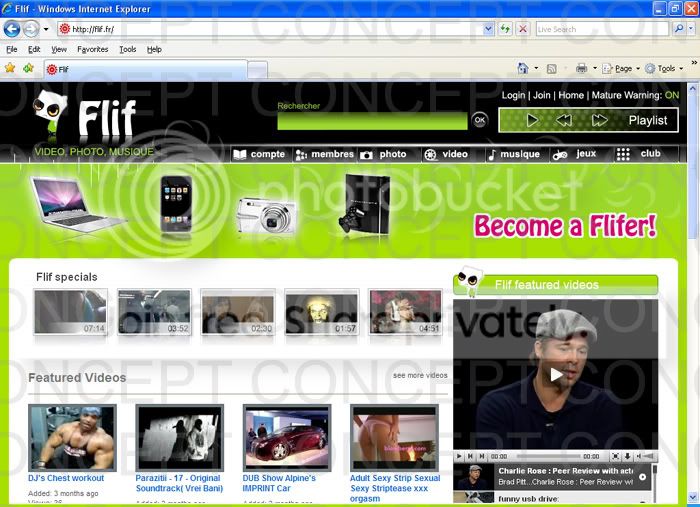
Task: Select the Flif browser tab
Action: 146,69
